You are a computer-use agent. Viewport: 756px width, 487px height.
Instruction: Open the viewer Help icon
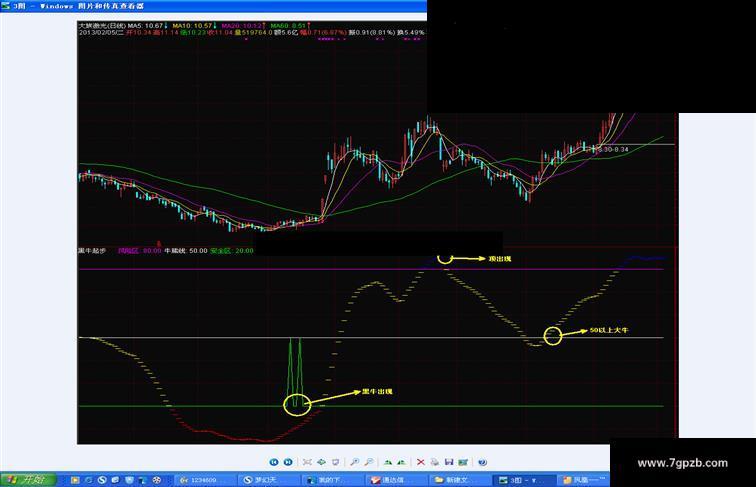pos(482,462)
